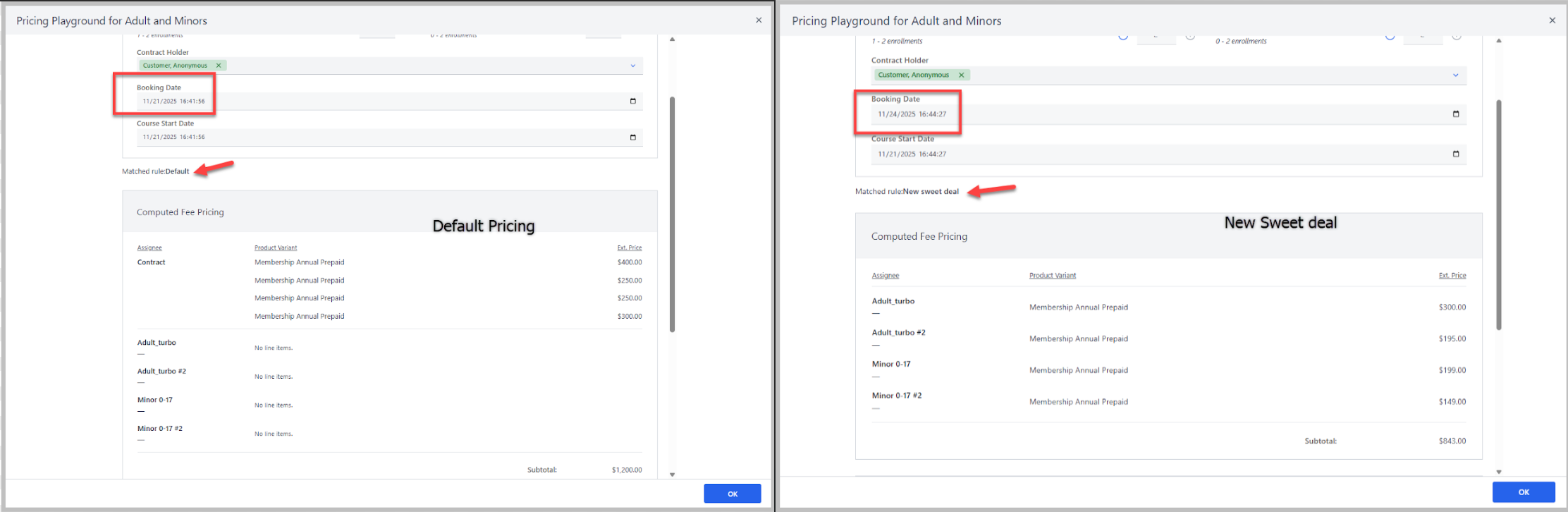Image resolution: width=1568 pixels, height=512 pixels.
Task: Expand Contract Holder dropdown in Default rule dialog
Action: (x=632, y=66)
